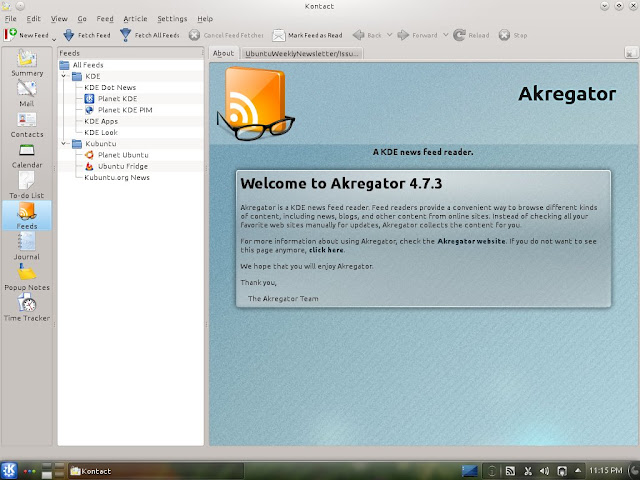Image resolution: width=640 pixels, height=480 pixels.
Task: Open the Feed menu
Action: pos(105,19)
